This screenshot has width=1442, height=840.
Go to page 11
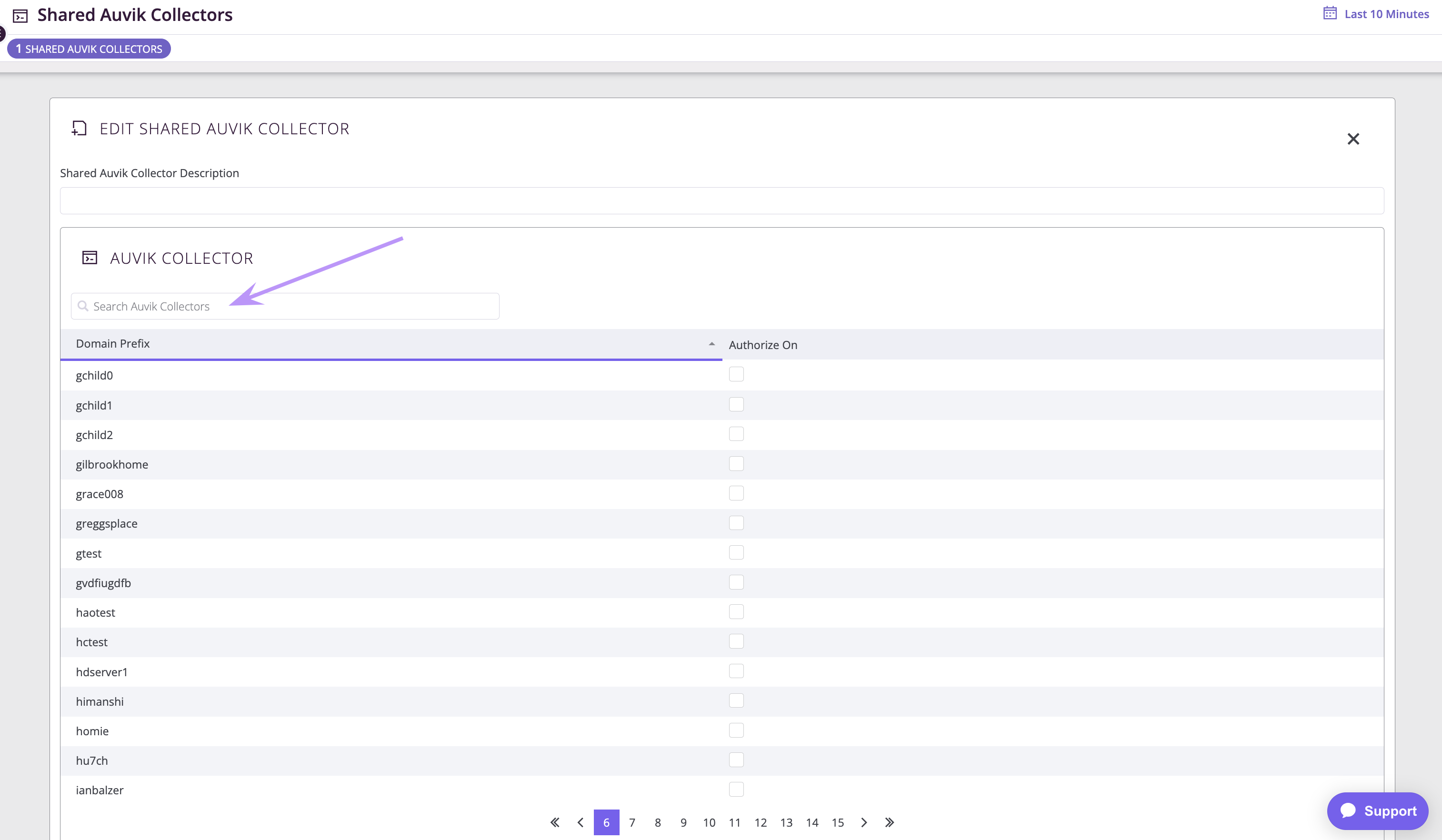pos(735,822)
